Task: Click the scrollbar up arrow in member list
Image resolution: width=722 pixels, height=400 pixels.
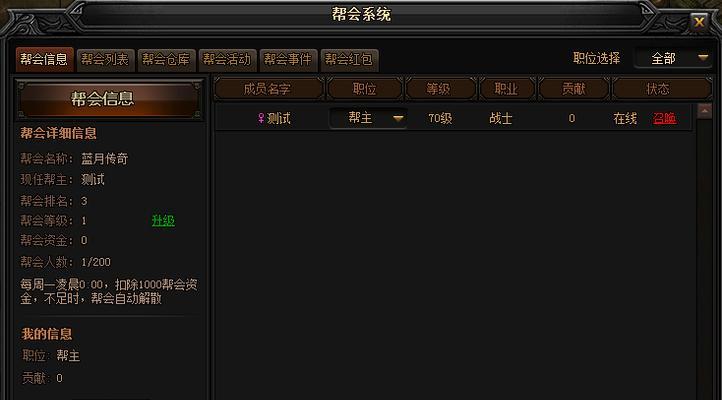Action: 705,111
